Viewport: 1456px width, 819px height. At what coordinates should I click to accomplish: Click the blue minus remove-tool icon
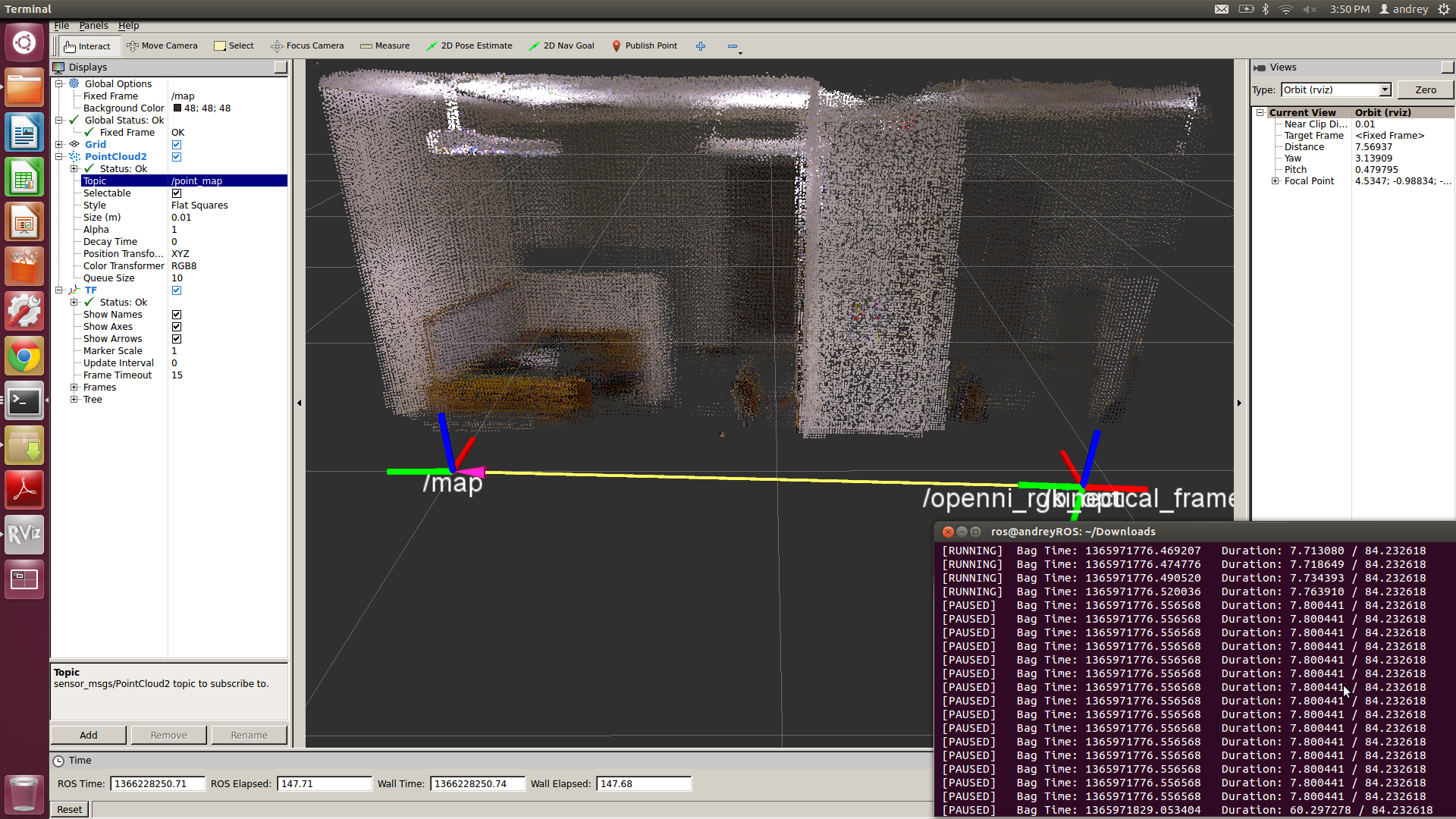pyautogui.click(x=732, y=46)
